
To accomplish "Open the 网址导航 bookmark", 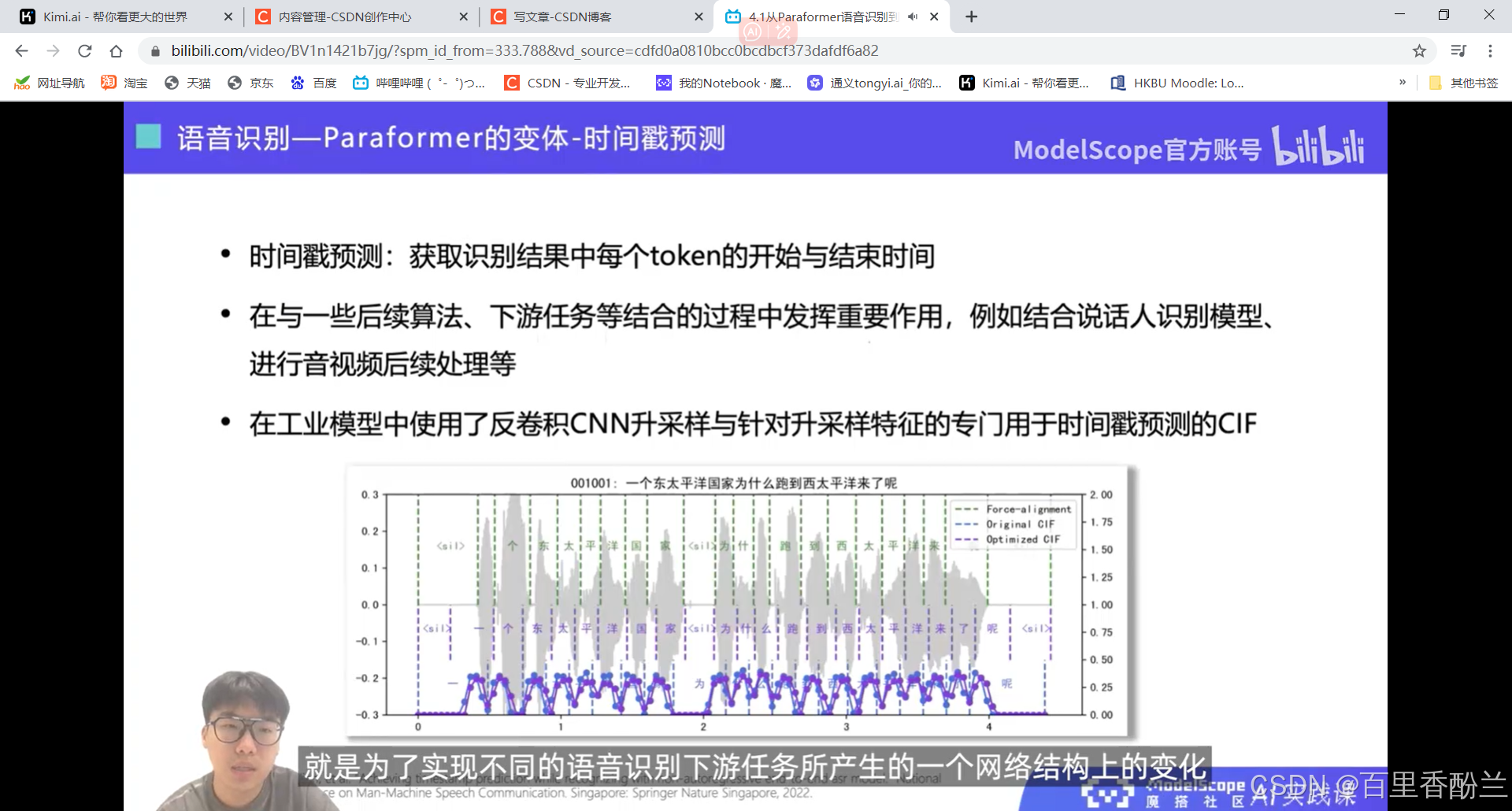I will point(50,83).
